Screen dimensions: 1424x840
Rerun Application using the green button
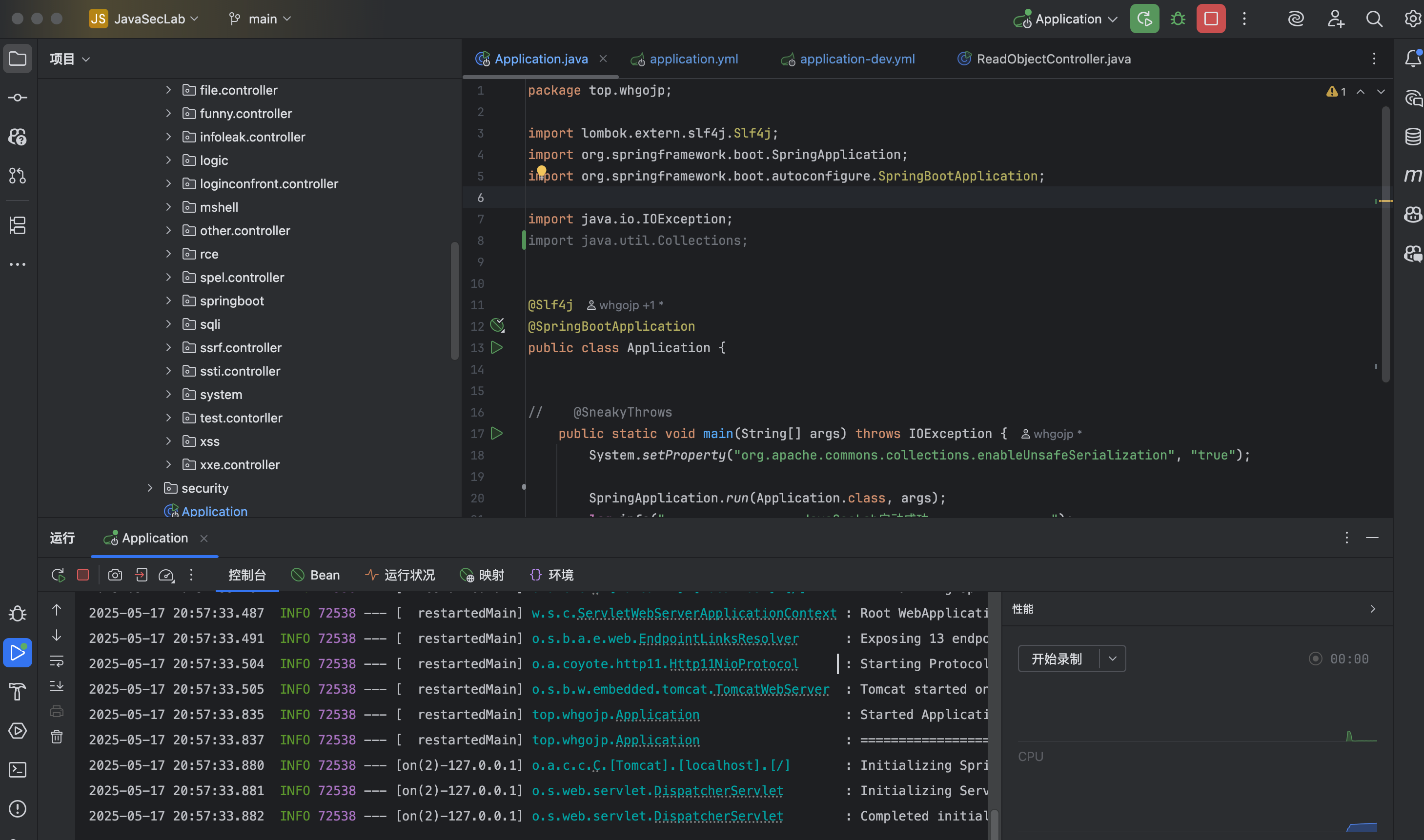(1144, 19)
